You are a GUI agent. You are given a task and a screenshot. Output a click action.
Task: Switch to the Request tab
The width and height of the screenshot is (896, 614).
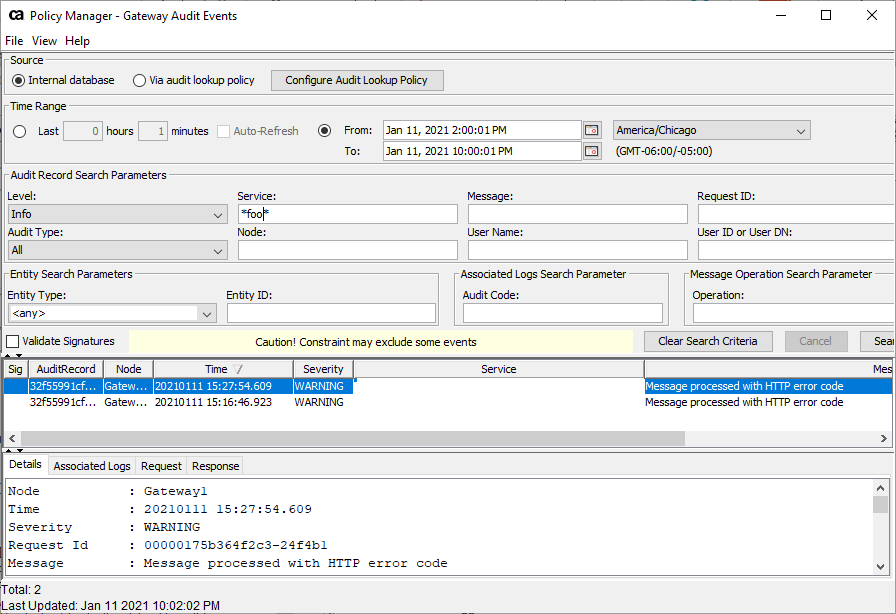[x=161, y=466]
